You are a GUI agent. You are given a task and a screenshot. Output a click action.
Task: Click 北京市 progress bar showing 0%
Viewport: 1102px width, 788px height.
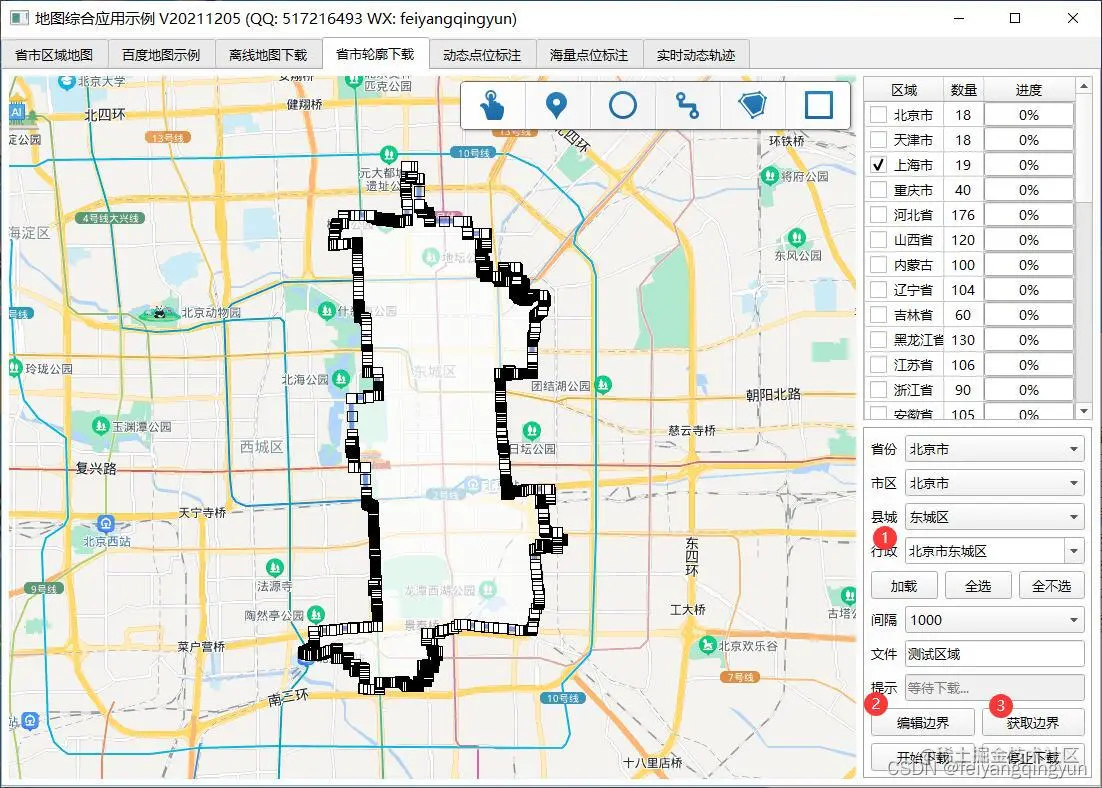[x=1029, y=115]
